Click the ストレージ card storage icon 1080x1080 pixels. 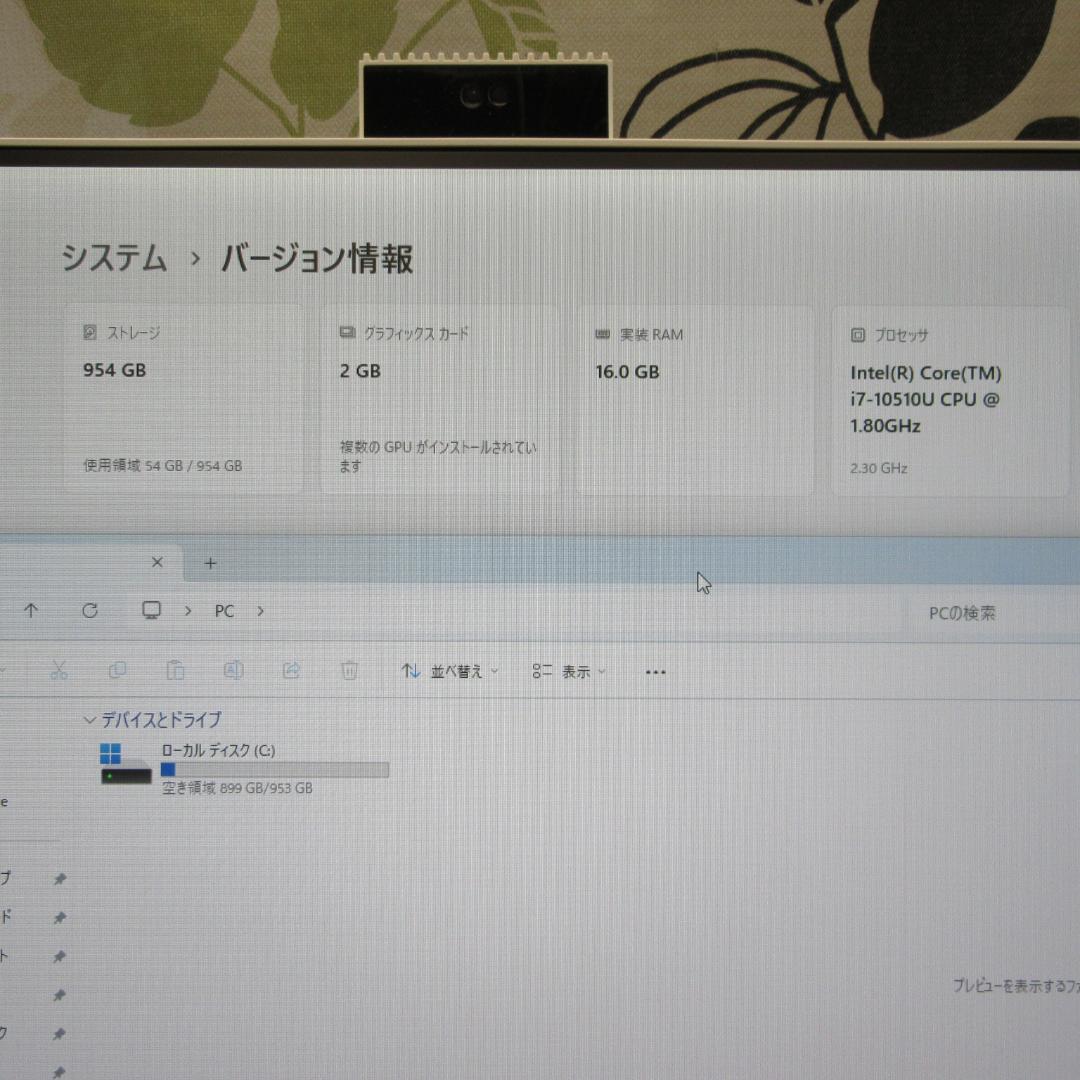tap(89, 331)
